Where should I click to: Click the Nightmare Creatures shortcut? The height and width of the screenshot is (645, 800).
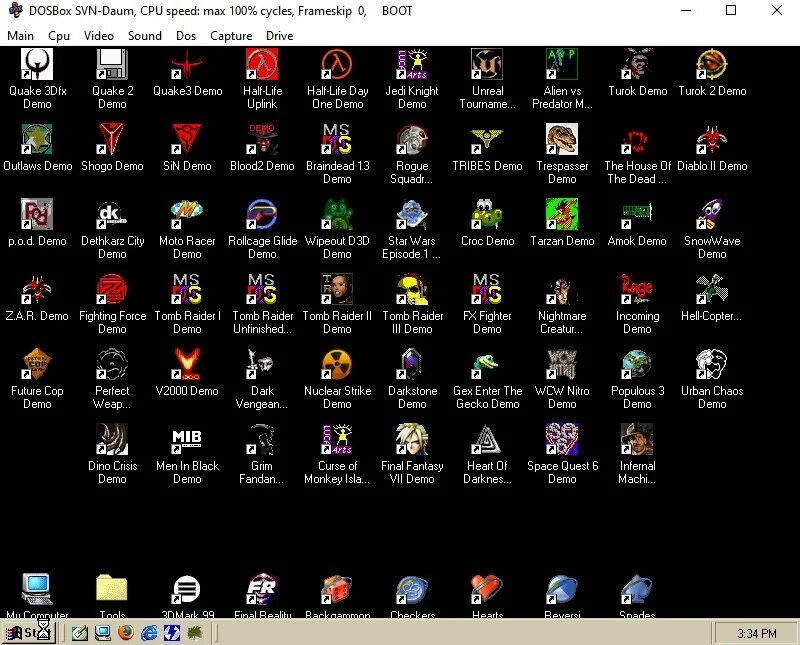(562, 289)
